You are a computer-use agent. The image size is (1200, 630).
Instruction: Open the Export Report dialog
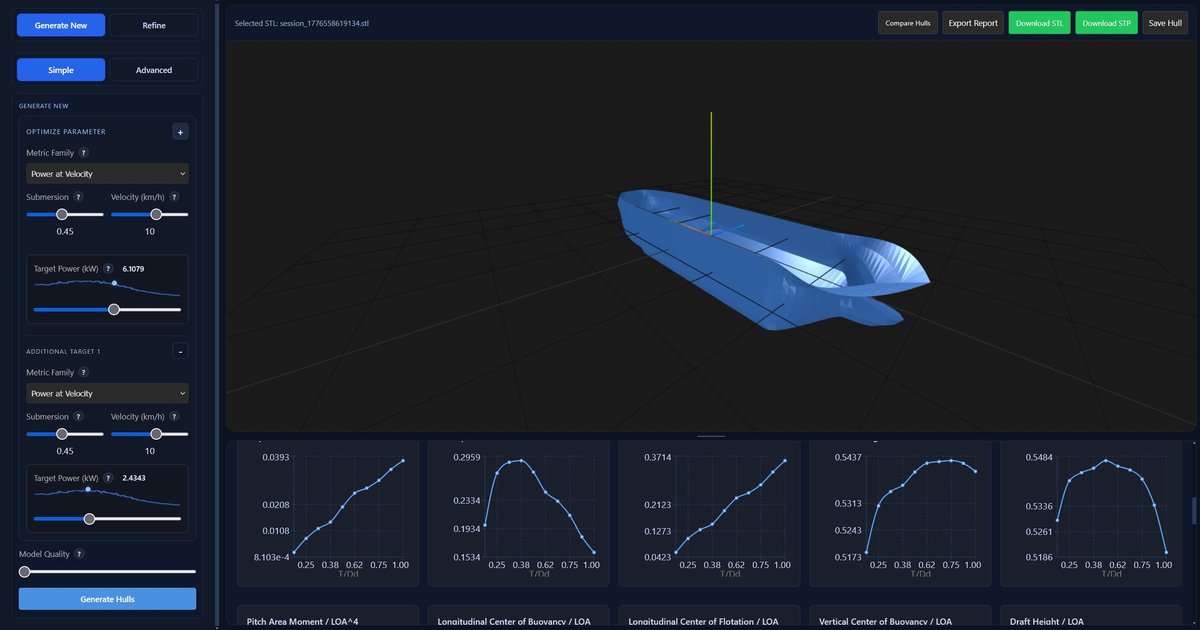(972, 22)
